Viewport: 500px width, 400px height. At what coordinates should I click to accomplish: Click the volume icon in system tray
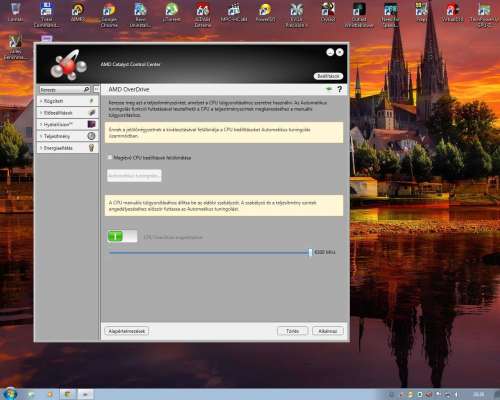pos(457,395)
